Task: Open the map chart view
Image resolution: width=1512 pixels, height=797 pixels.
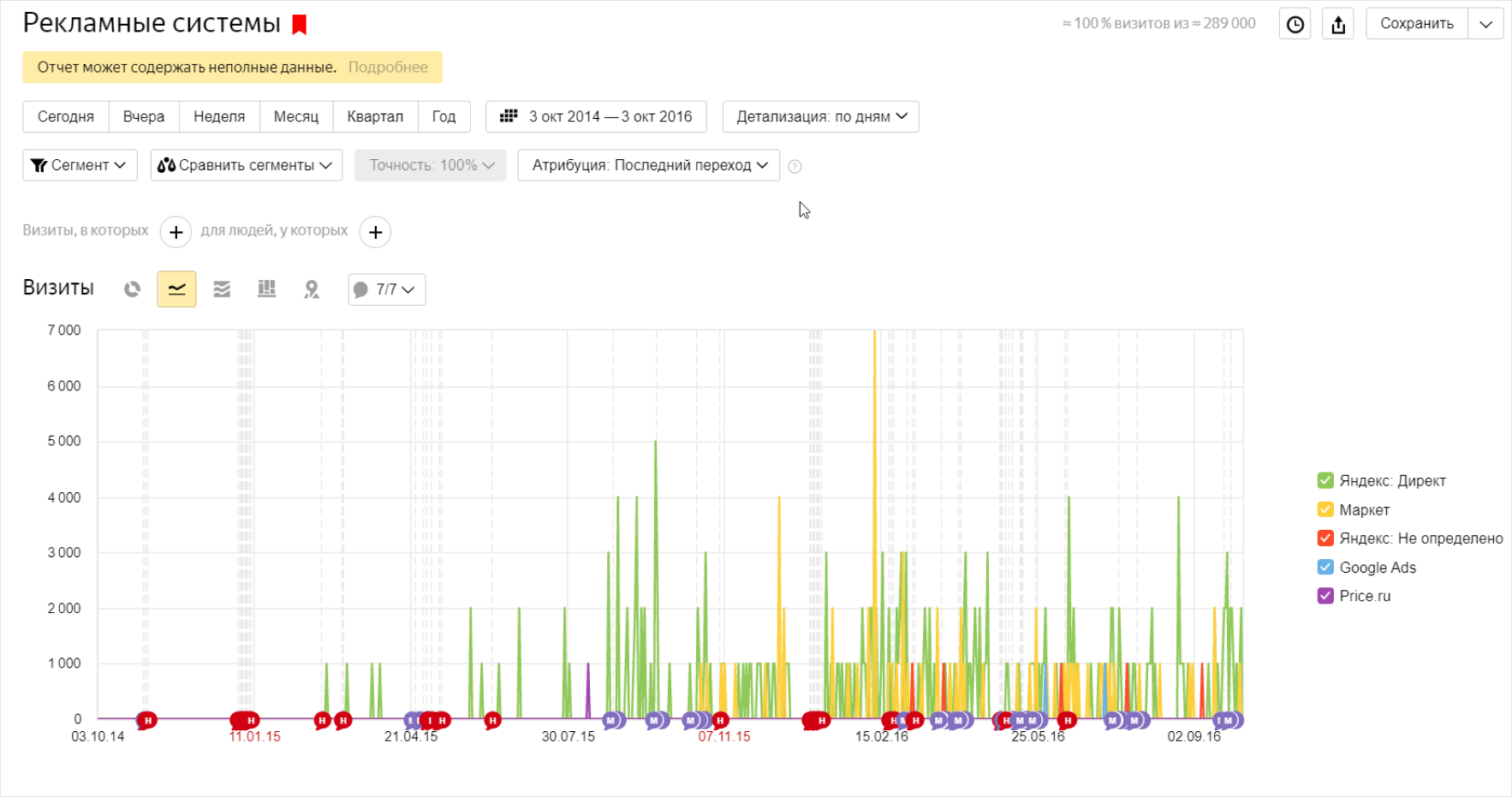Action: (312, 289)
